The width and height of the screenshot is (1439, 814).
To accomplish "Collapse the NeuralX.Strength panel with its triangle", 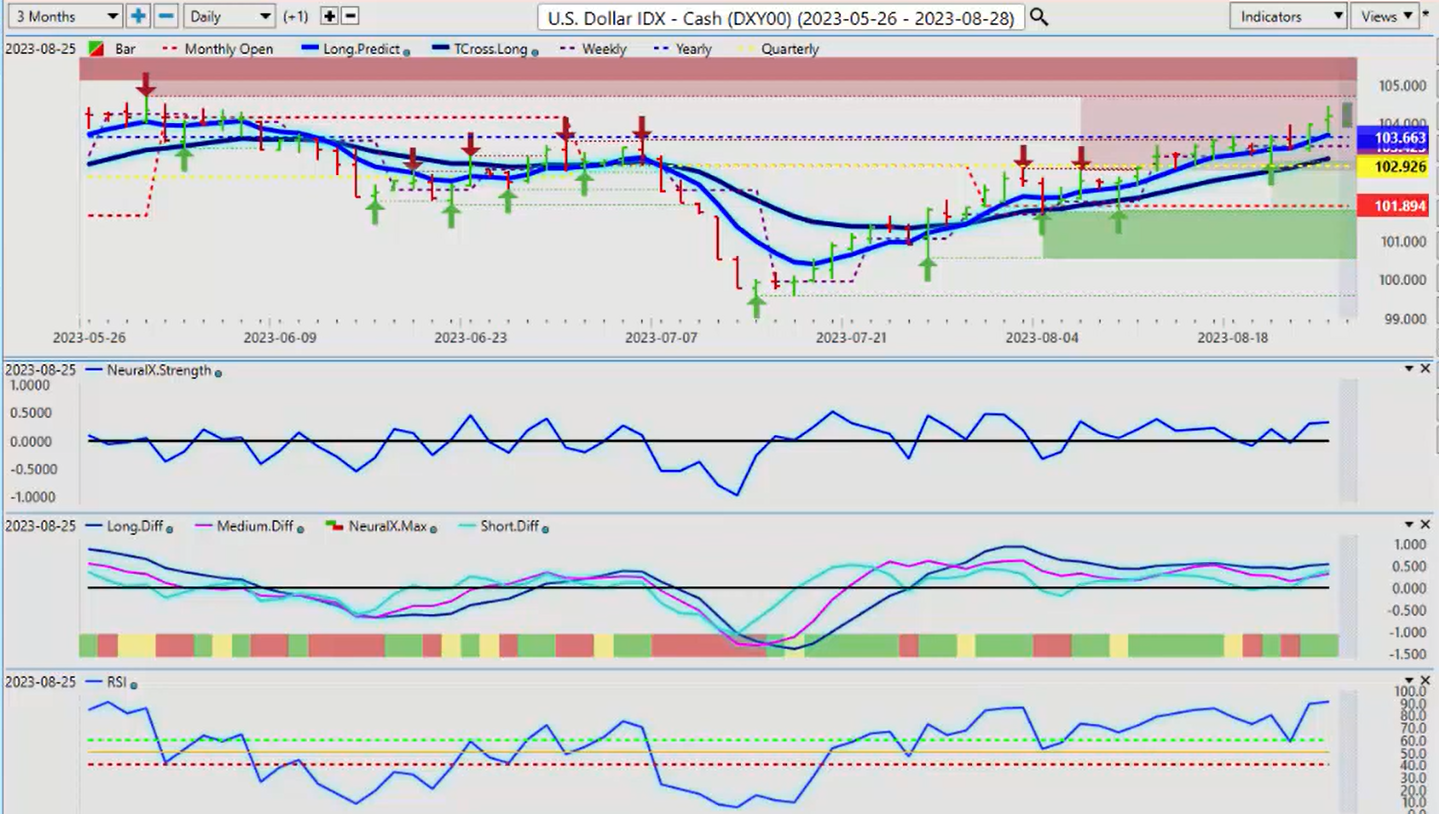I will (1408, 369).
